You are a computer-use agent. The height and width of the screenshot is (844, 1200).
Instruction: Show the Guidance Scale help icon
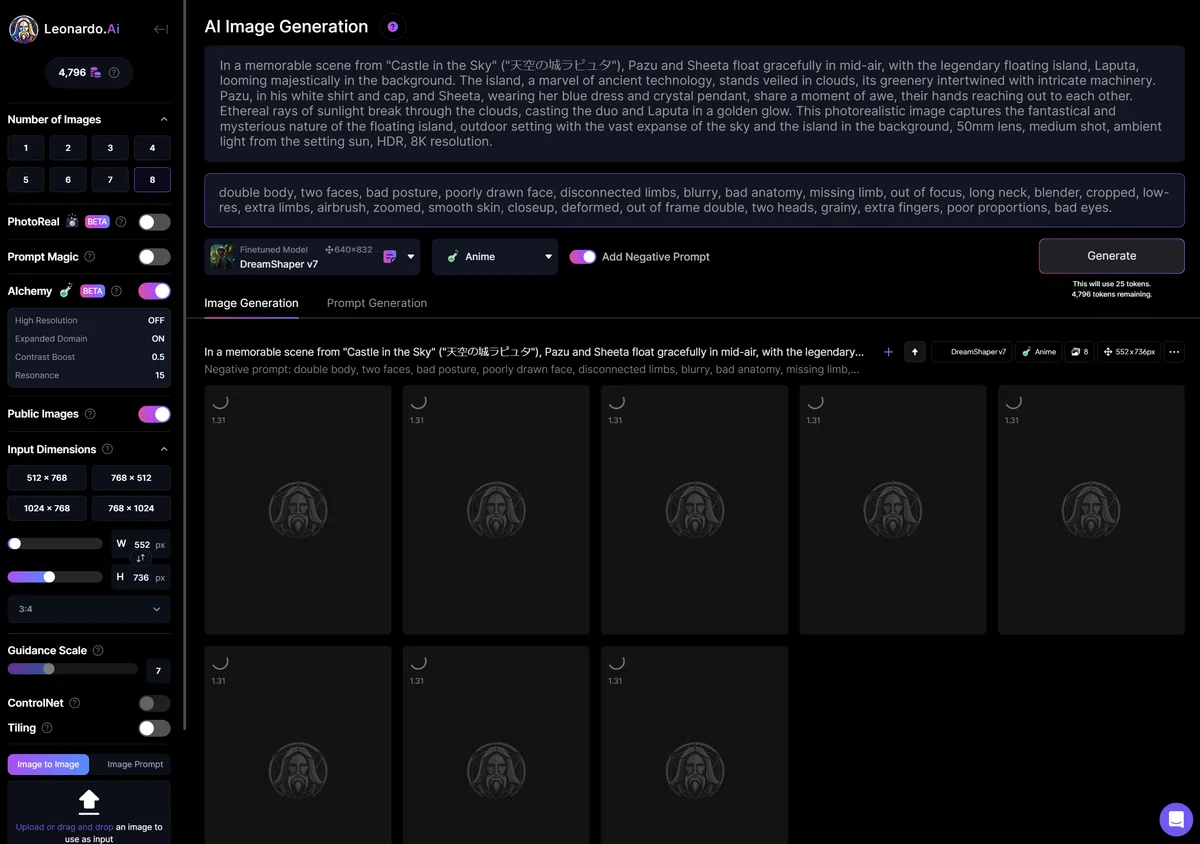[x=98, y=650]
